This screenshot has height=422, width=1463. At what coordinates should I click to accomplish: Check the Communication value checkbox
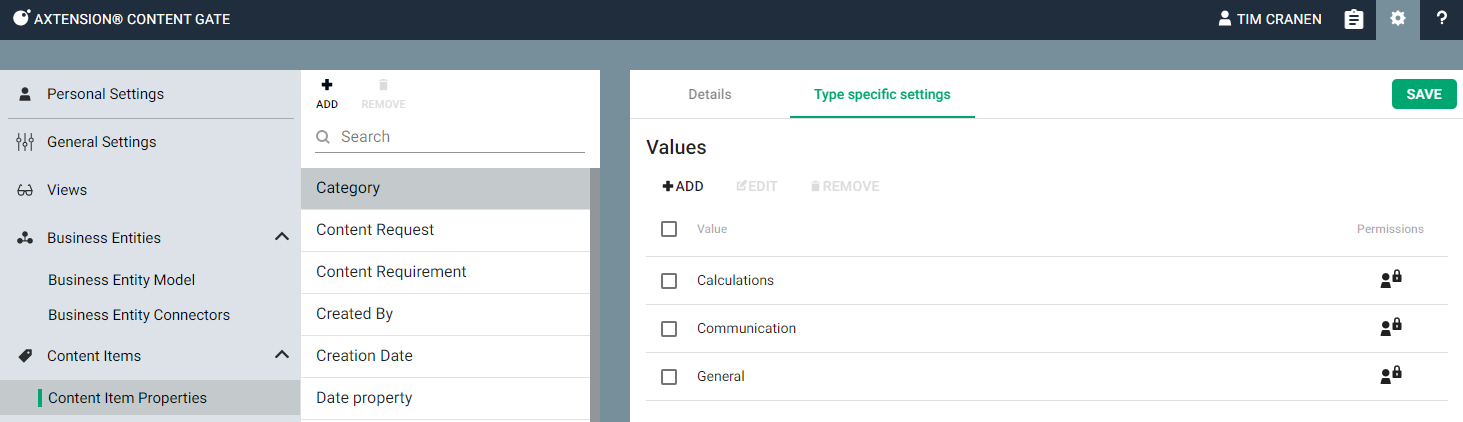coord(669,329)
